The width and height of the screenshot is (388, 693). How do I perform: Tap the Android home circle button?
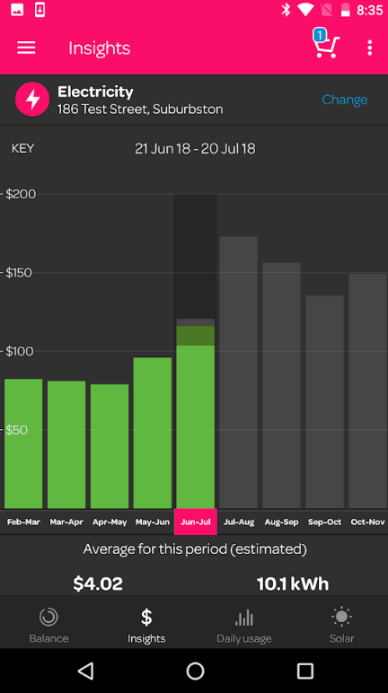click(195, 671)
